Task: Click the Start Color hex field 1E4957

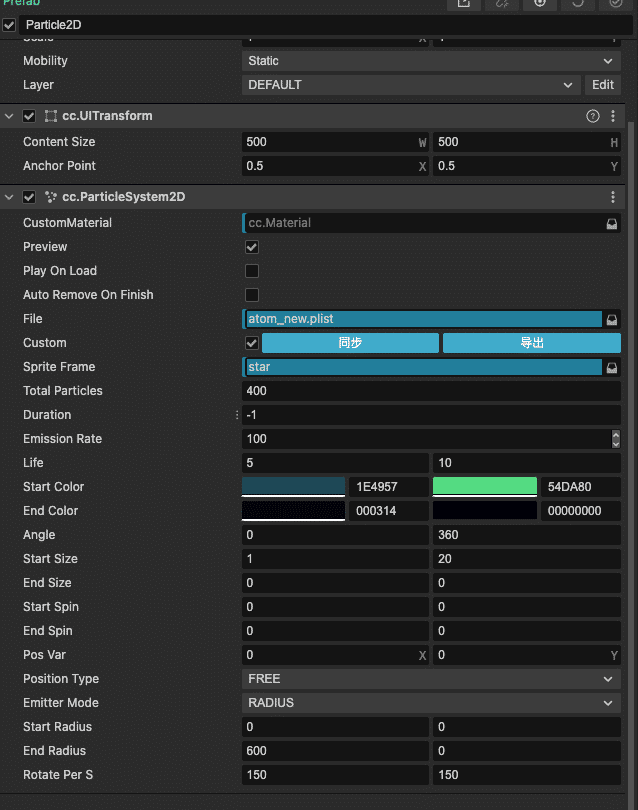Action: (388, 487)
